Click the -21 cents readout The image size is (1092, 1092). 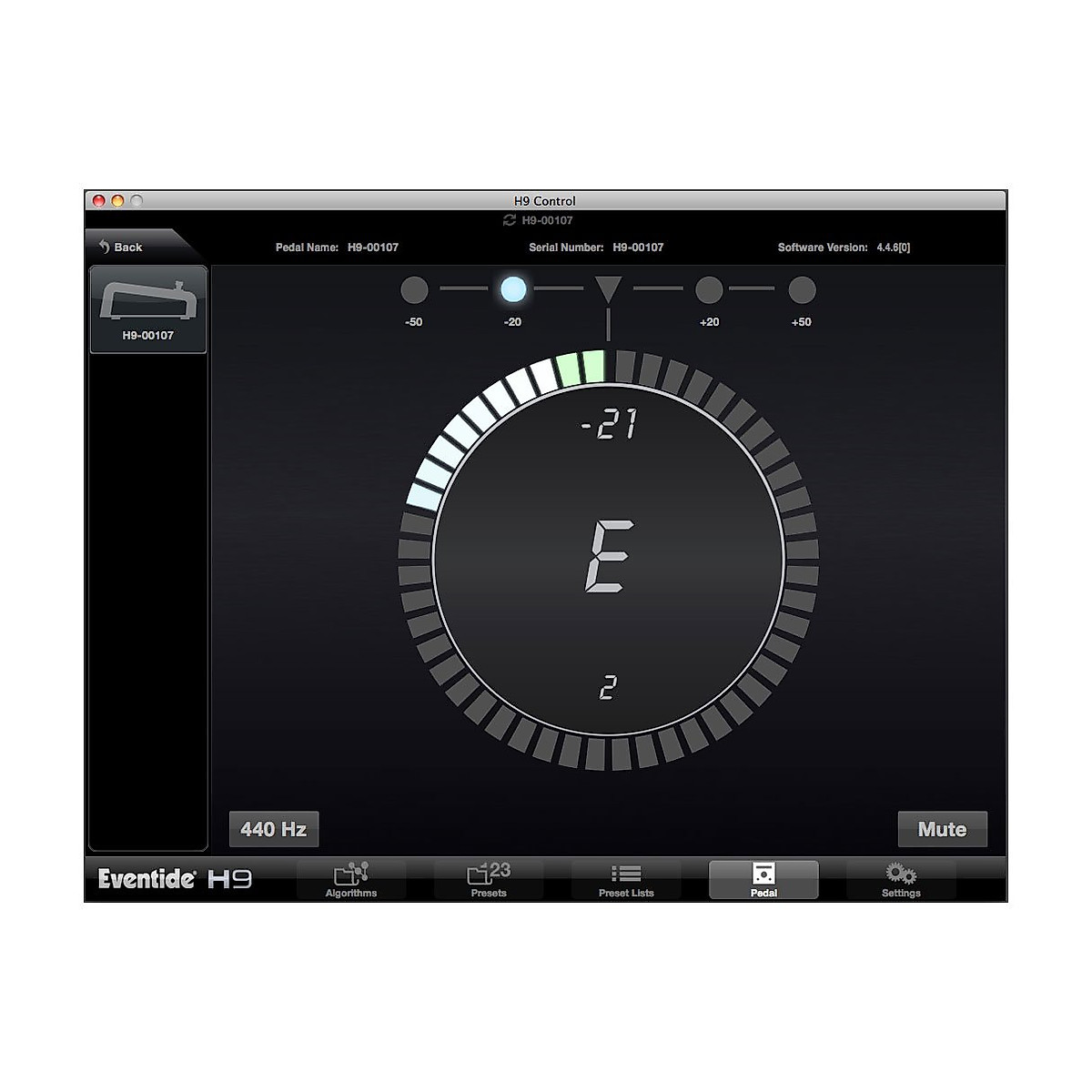[x=609, y=425]
